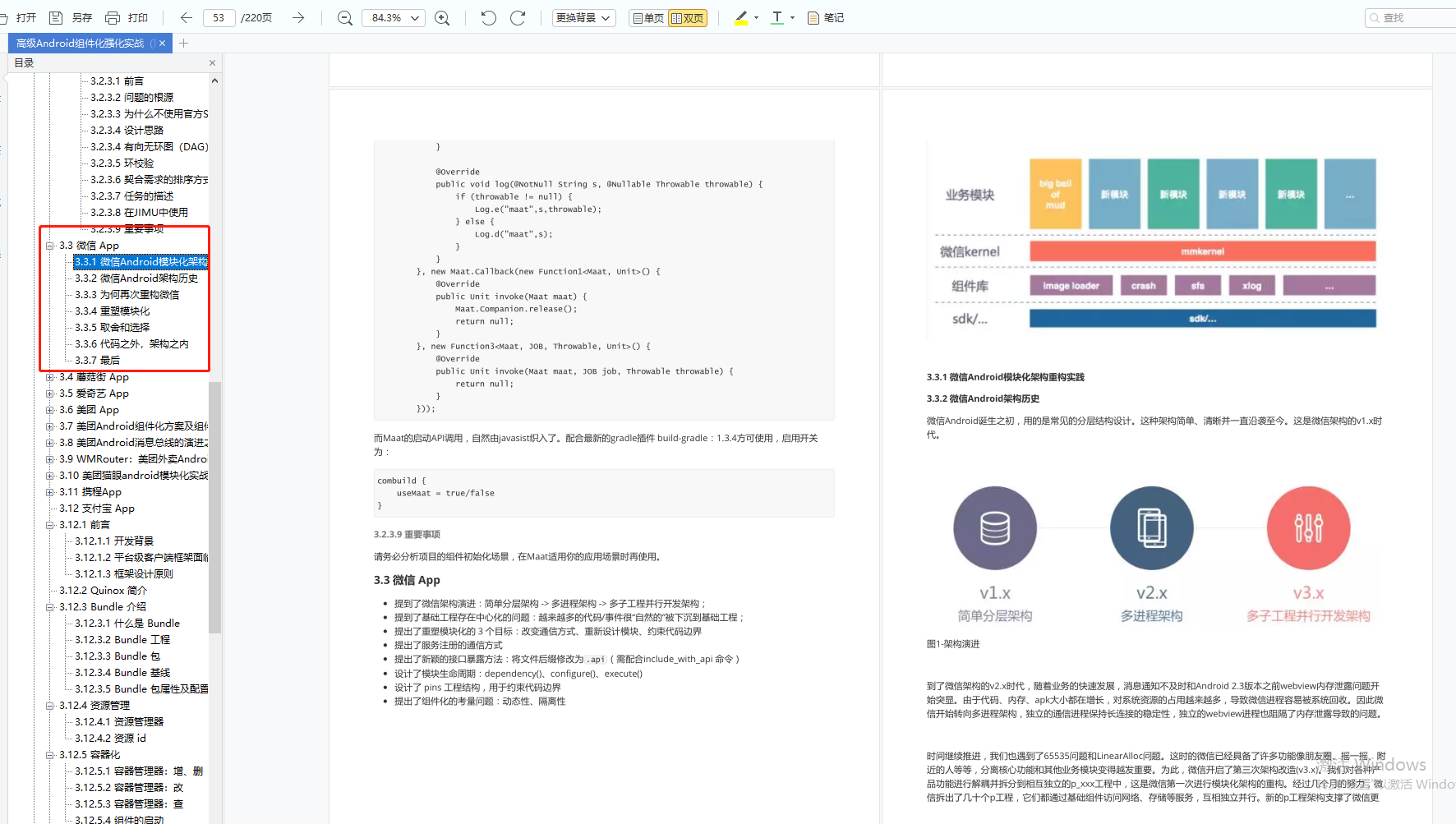
Task: Expand the 3.4 蘑菇街 App node
Action: [x=50, y=377]
